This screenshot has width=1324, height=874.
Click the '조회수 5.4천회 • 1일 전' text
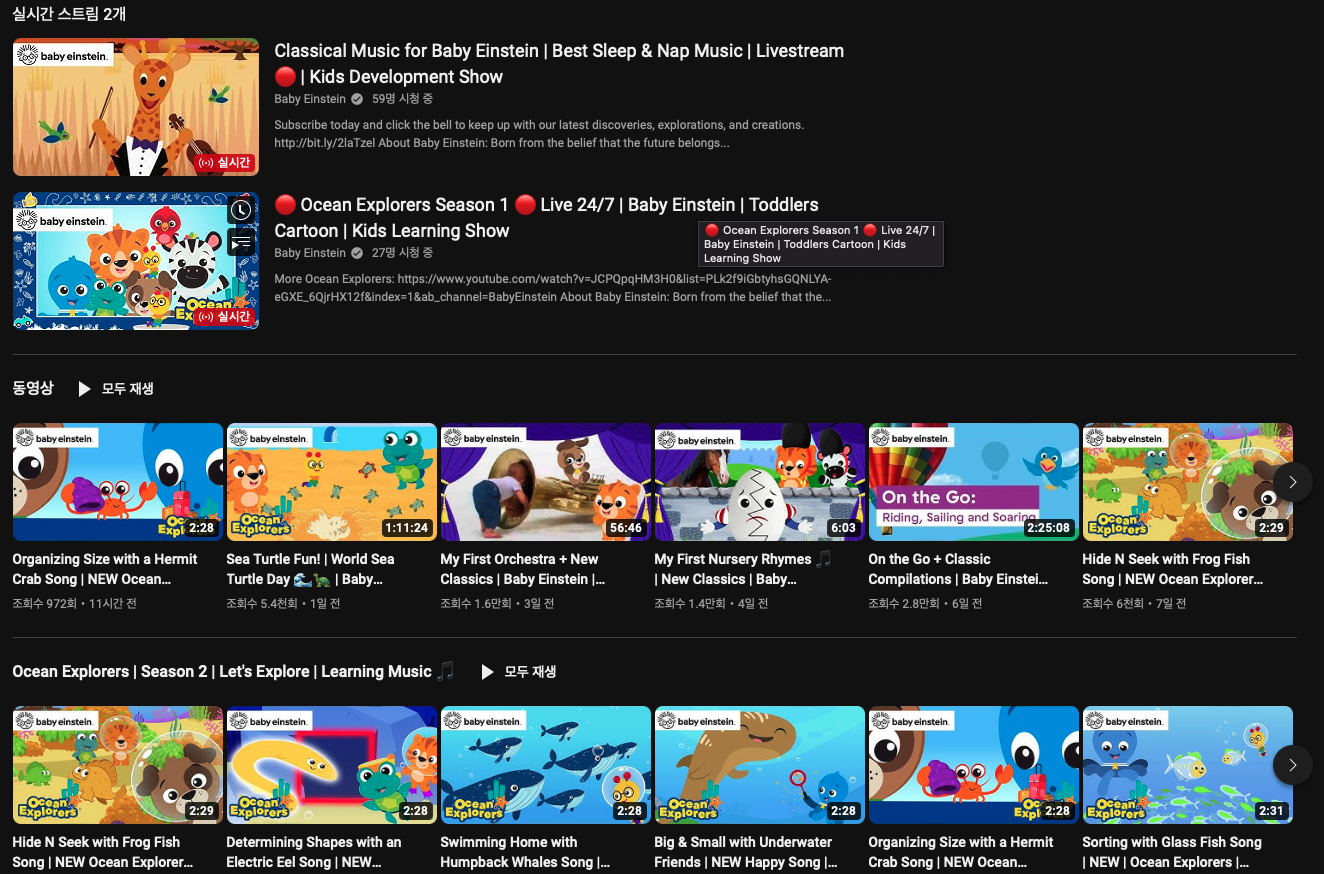[x=283, y=603]
